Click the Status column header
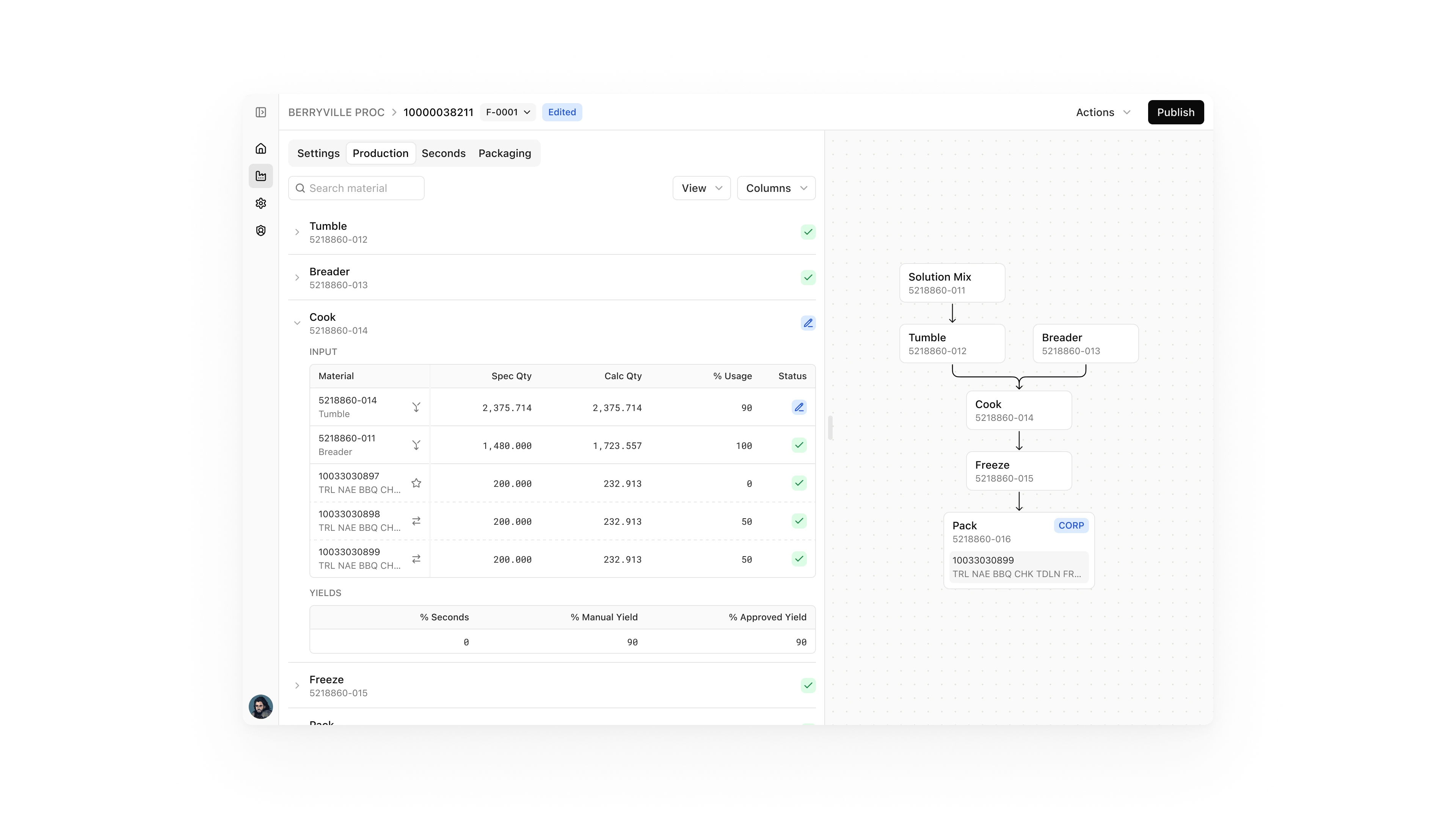1456x819 pixels. 792,377
